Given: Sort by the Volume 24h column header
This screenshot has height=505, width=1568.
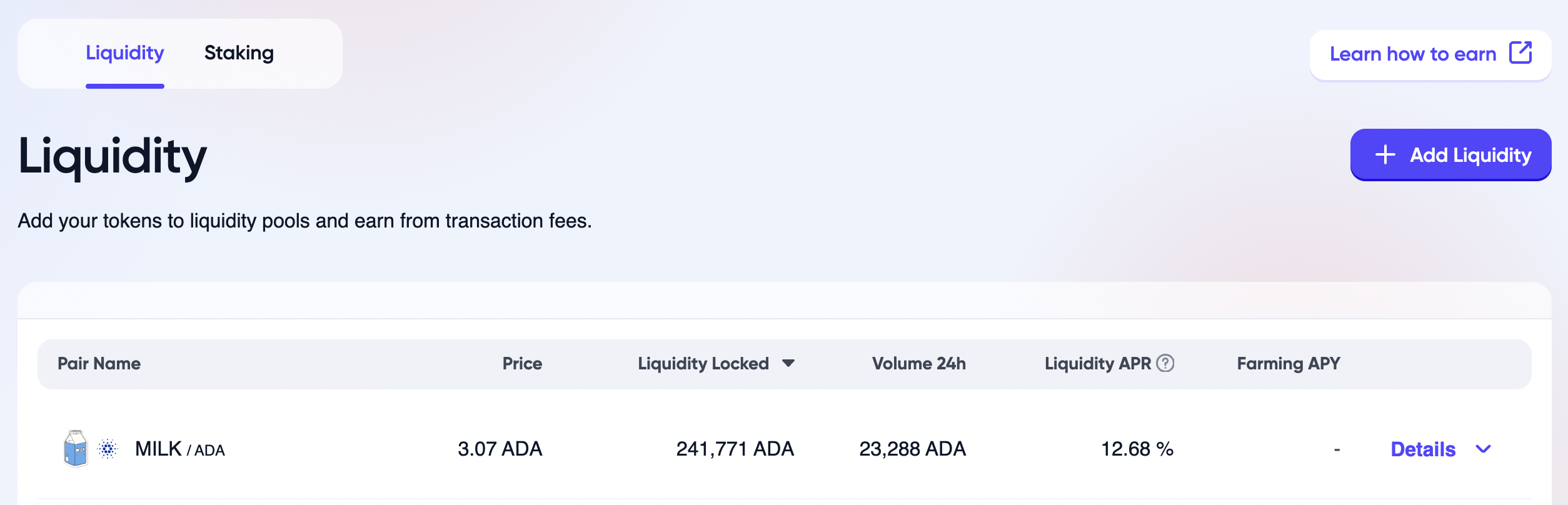Looking at the screenshot, I should (x=918, y=363).
